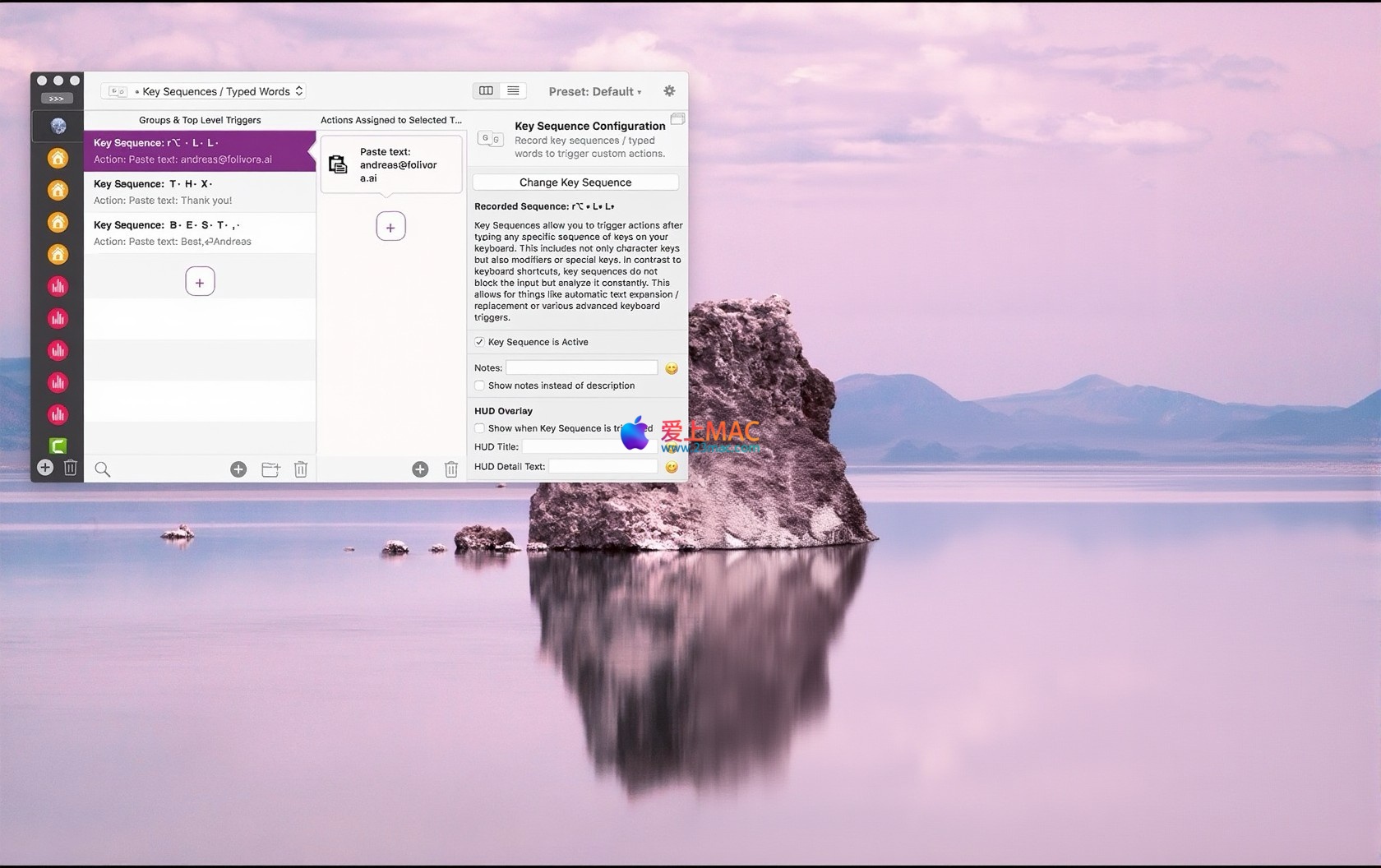Screen dimensions: 1381x868
Task: Click the emoji picker beside the Notes field
Action: tap(672, 368)
